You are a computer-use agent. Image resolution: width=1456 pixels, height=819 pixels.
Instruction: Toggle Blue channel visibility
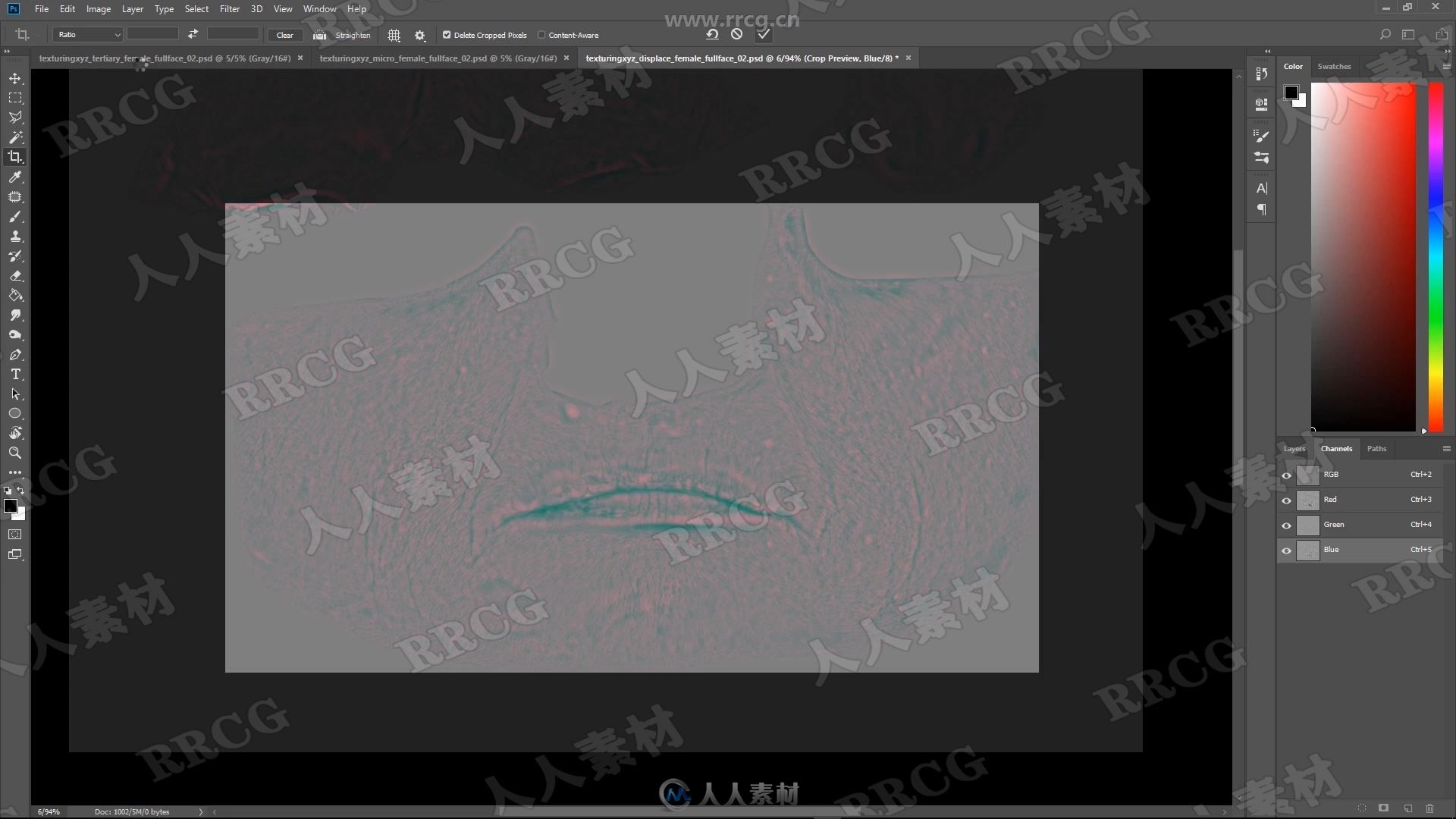(x=1287, y=549)
